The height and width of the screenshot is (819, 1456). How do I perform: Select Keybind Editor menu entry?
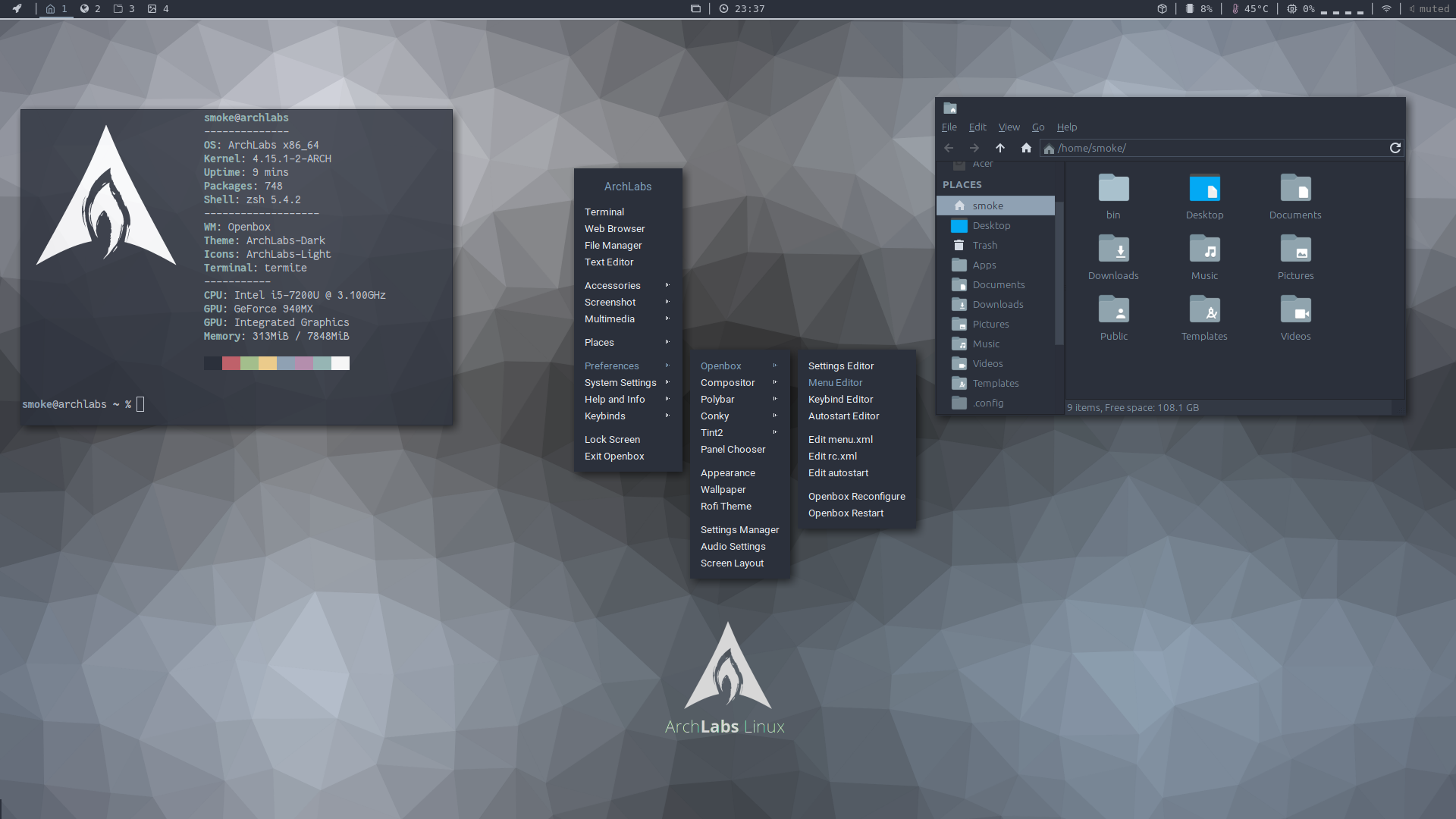pos(840,399)
